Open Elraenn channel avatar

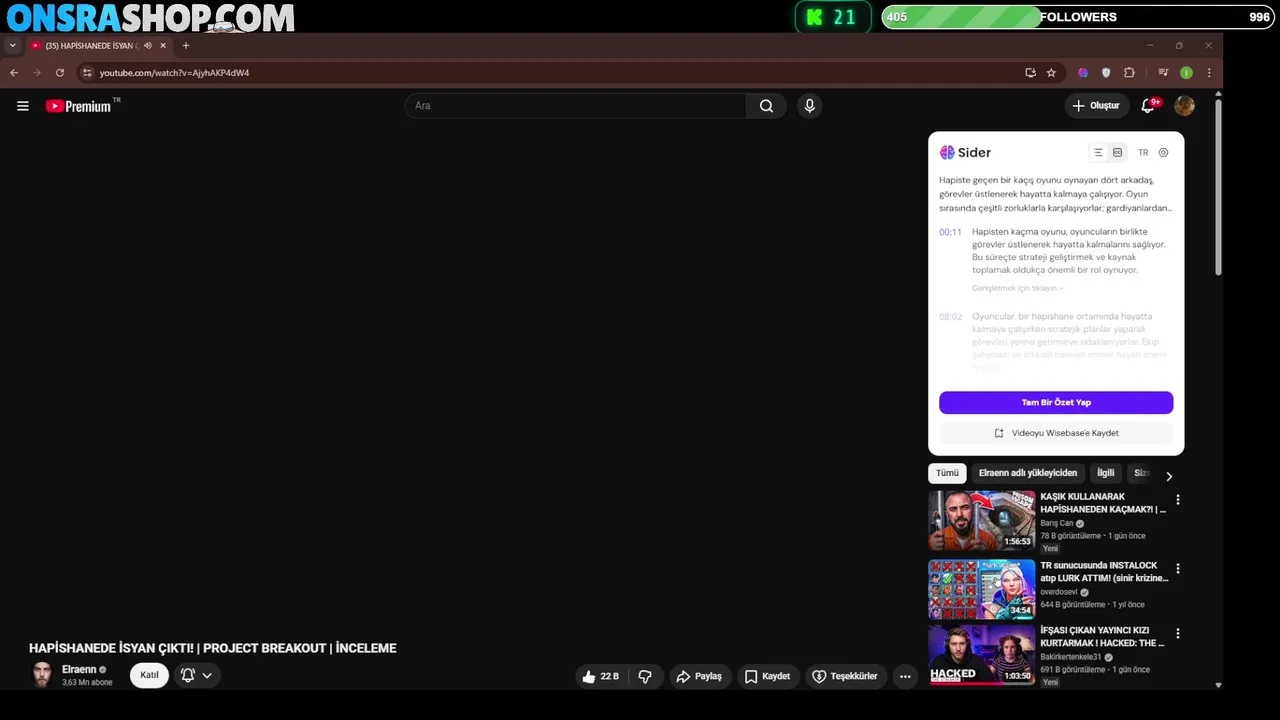pyautogui.click(x=42, y=675)
